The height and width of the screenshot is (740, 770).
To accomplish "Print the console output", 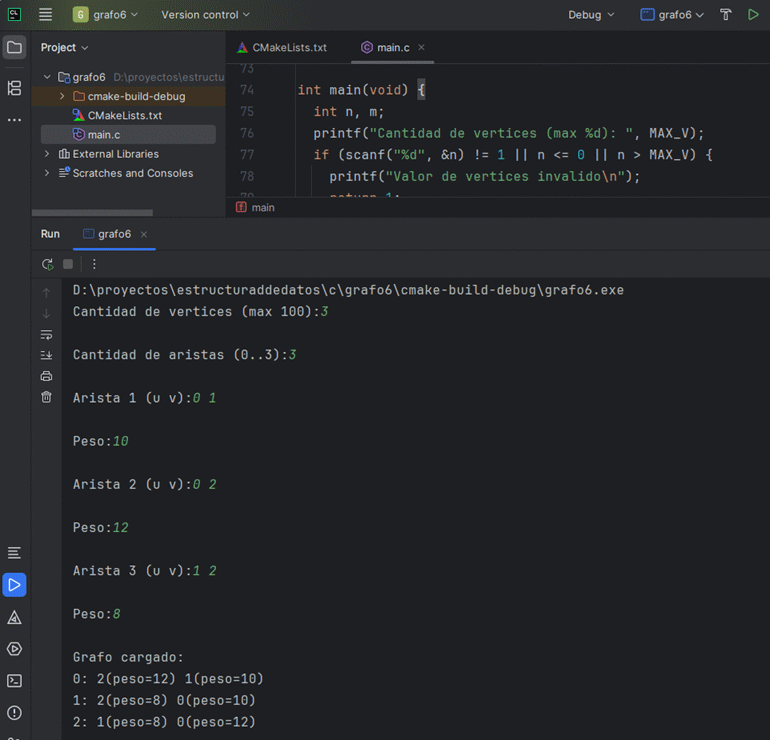I will 46,376.
